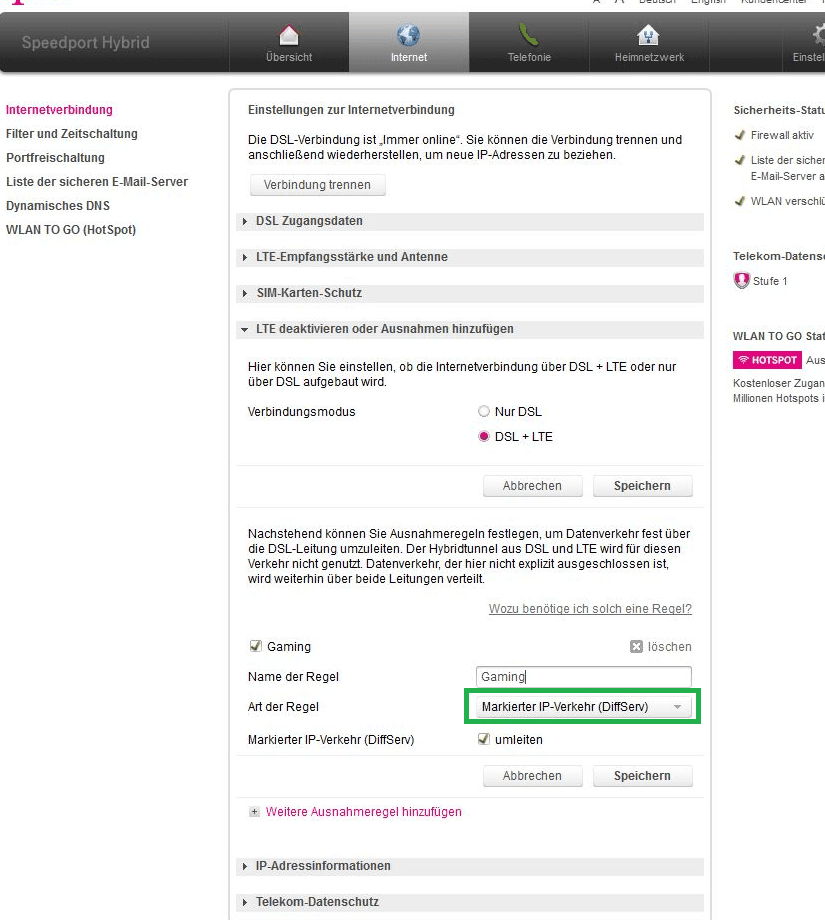The width and height of the screenshot is (825, 920).
Task: Click the löschen X icon
Action: (636, 647)
